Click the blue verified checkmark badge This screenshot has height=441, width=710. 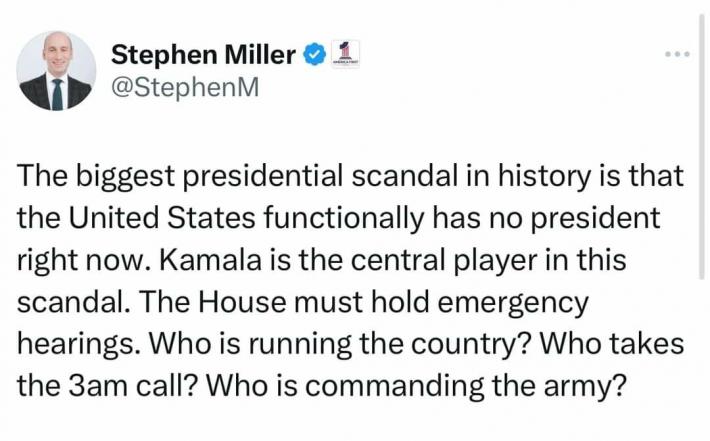pyautogui.click(x=314, y=55)
